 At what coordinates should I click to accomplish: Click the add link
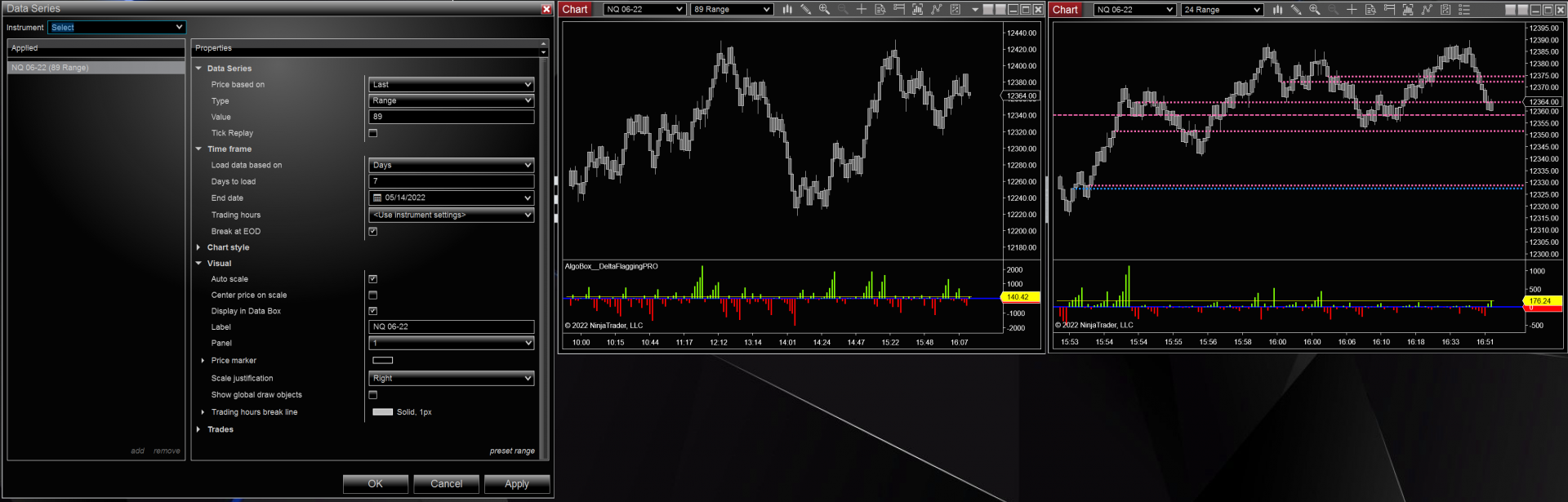coord(137,451)
